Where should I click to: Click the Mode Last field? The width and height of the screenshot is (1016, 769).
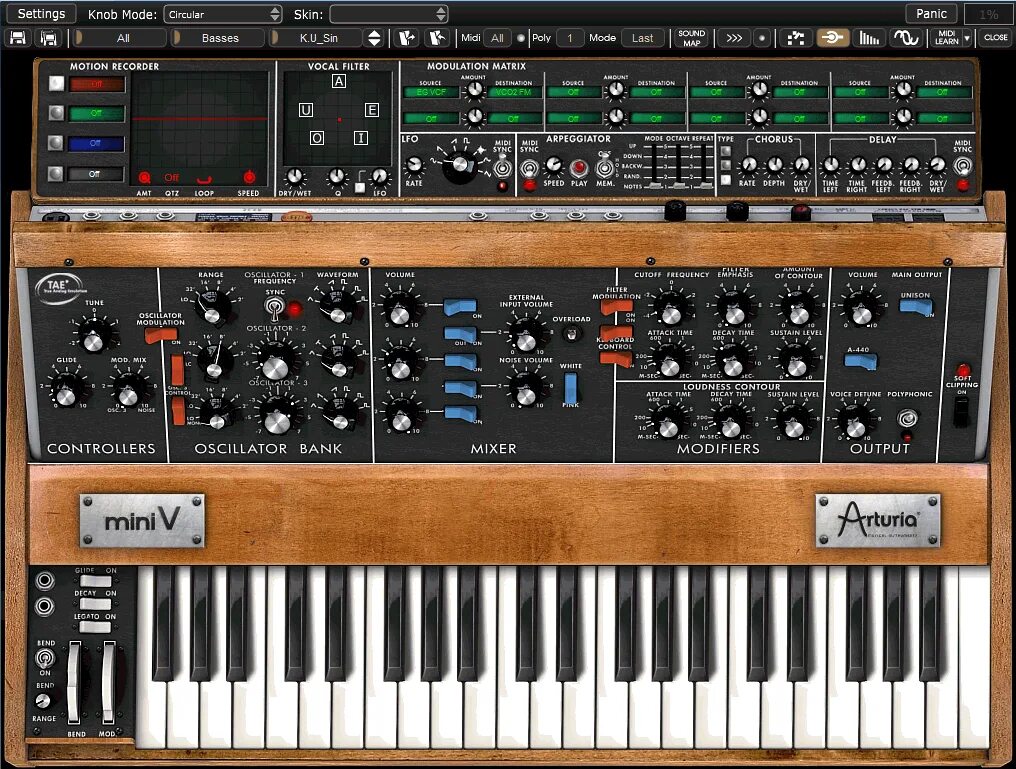(642, 38)
